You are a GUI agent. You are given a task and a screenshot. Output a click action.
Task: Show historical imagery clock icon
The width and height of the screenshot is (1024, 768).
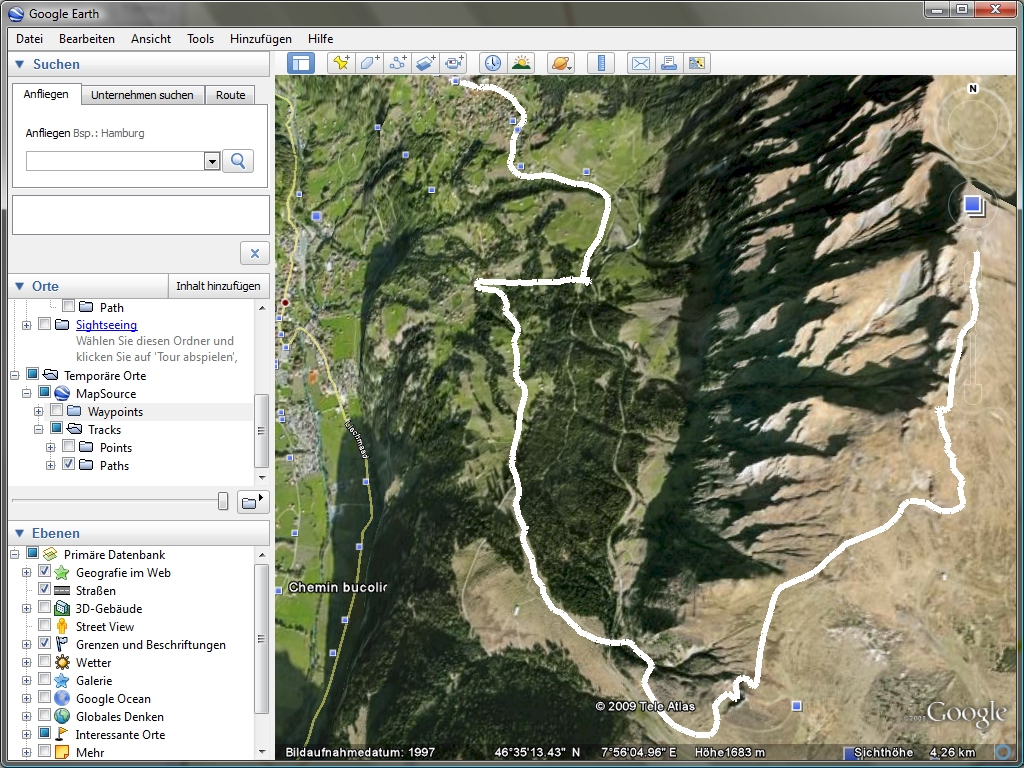492,63
